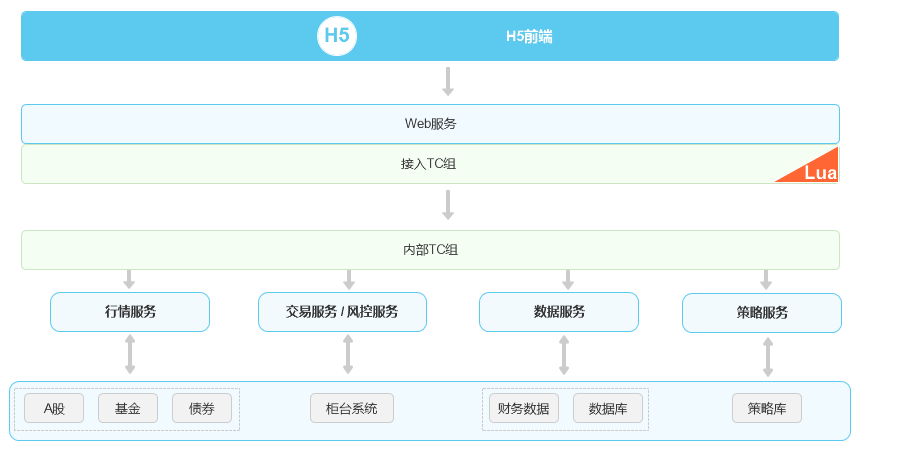Screen dimensions: 900x460
Task: Select the 数据库 button
Action: click(x=608, y=408)
